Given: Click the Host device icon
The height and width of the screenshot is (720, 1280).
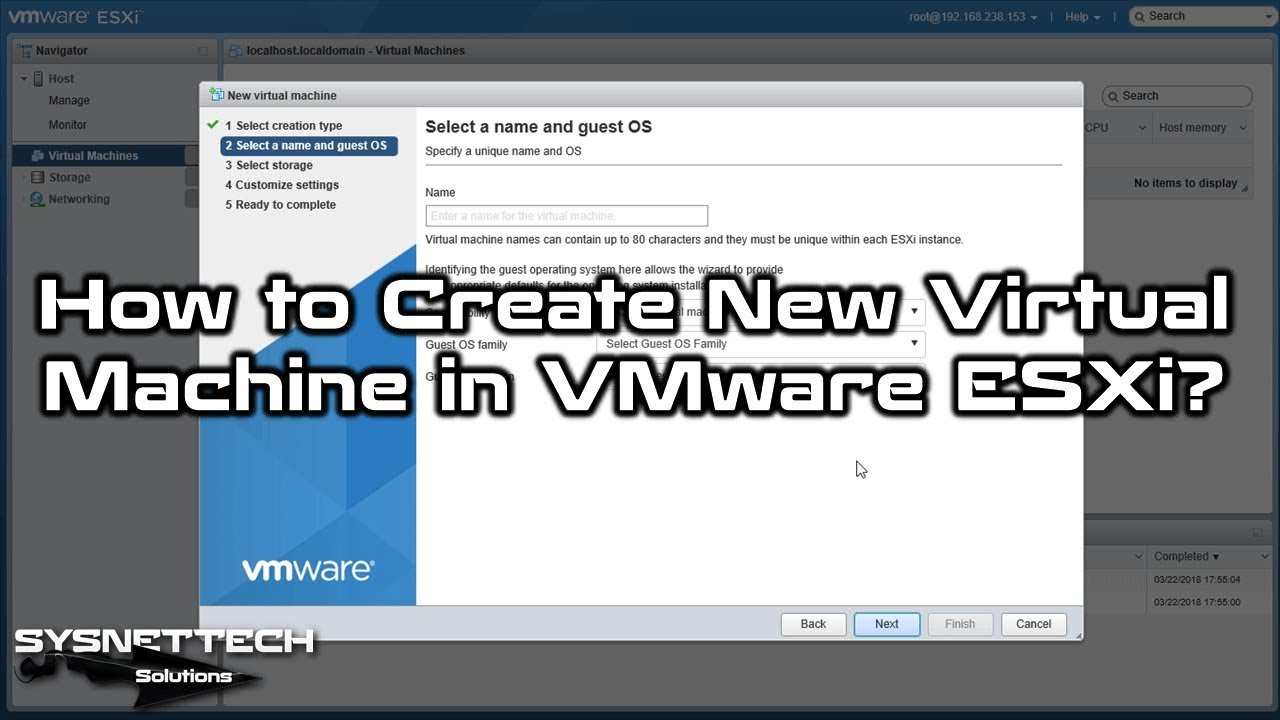Looking at the screenshot, I should pos(39,79).
